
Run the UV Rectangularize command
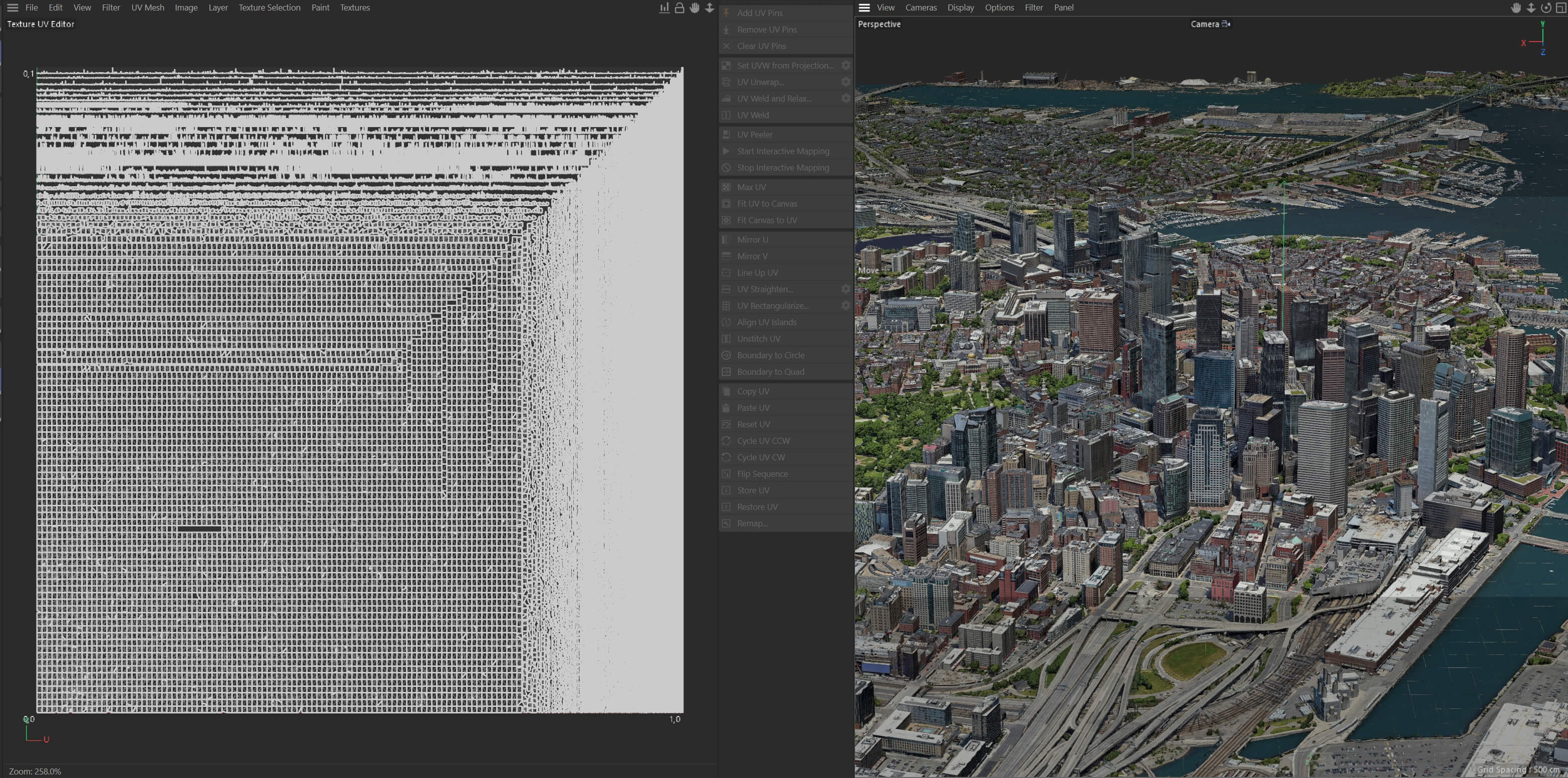pos(779,305)
